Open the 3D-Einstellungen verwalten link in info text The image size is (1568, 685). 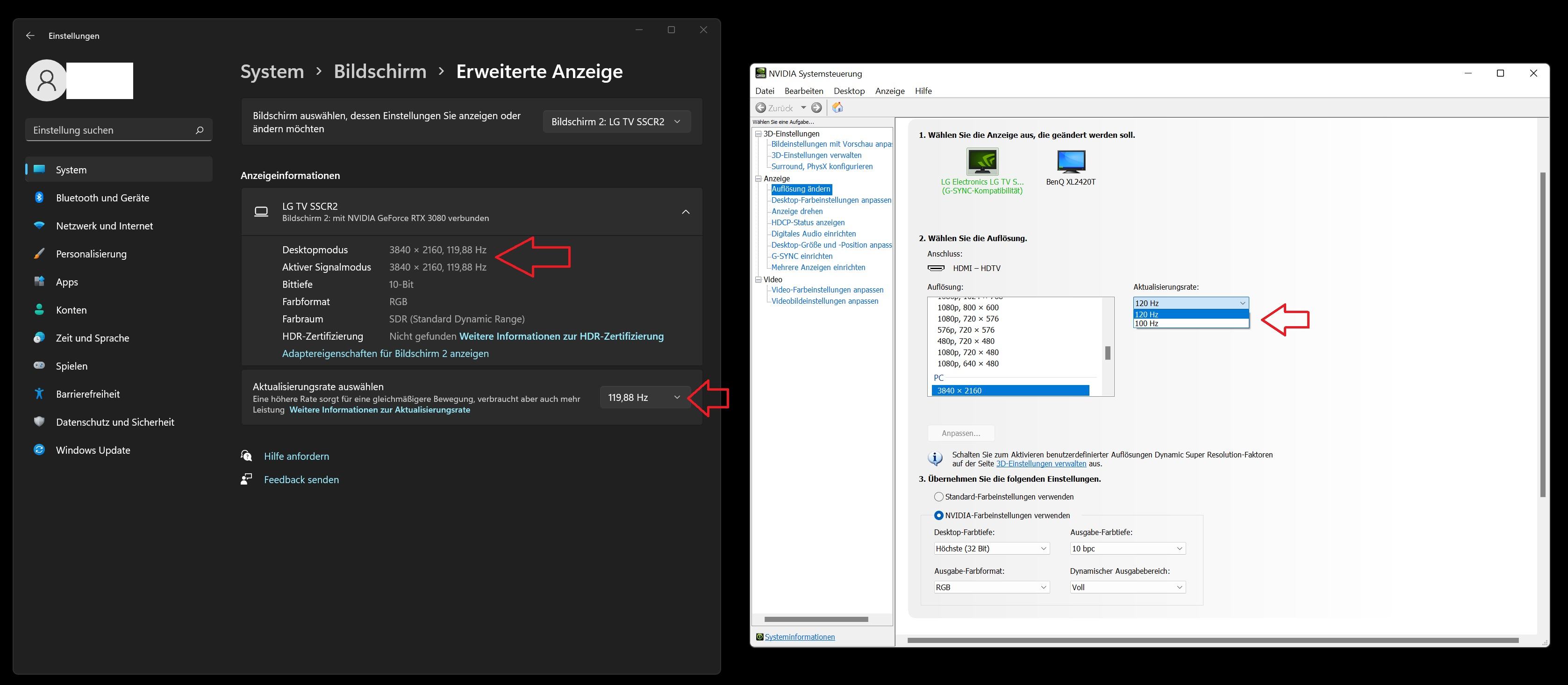point(1041,464)
